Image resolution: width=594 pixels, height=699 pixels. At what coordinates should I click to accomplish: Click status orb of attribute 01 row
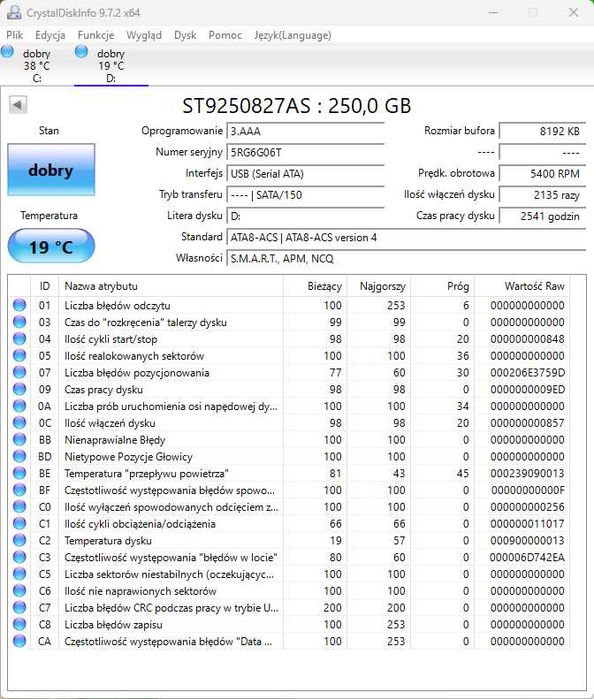point(19,305)
